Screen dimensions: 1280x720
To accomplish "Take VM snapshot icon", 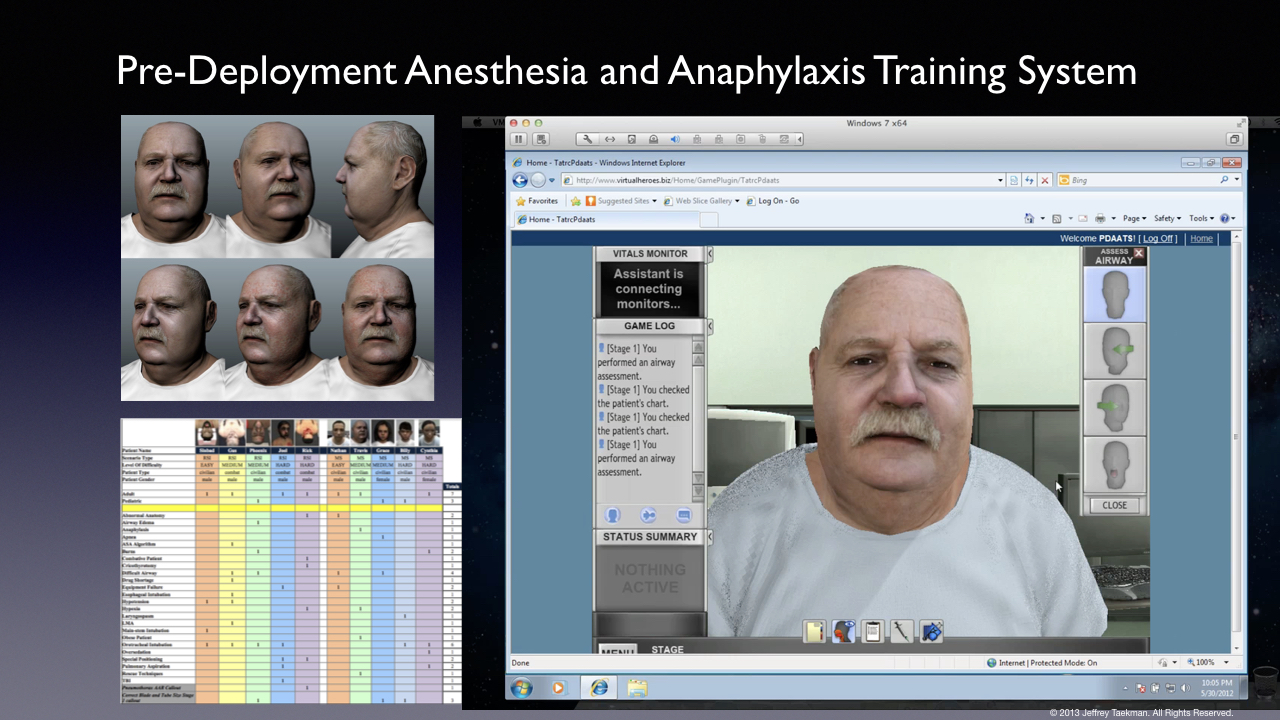I will click(x=541, y=139).
